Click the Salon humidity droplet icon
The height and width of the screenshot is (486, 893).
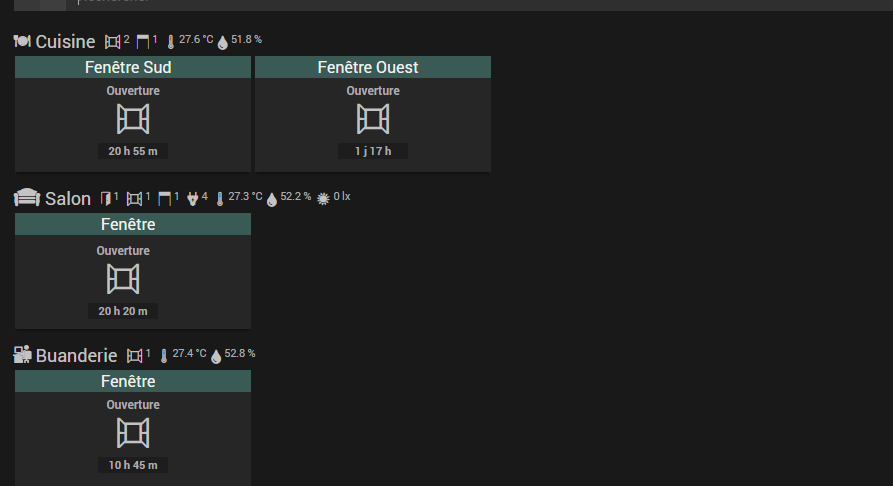(271, 199)
